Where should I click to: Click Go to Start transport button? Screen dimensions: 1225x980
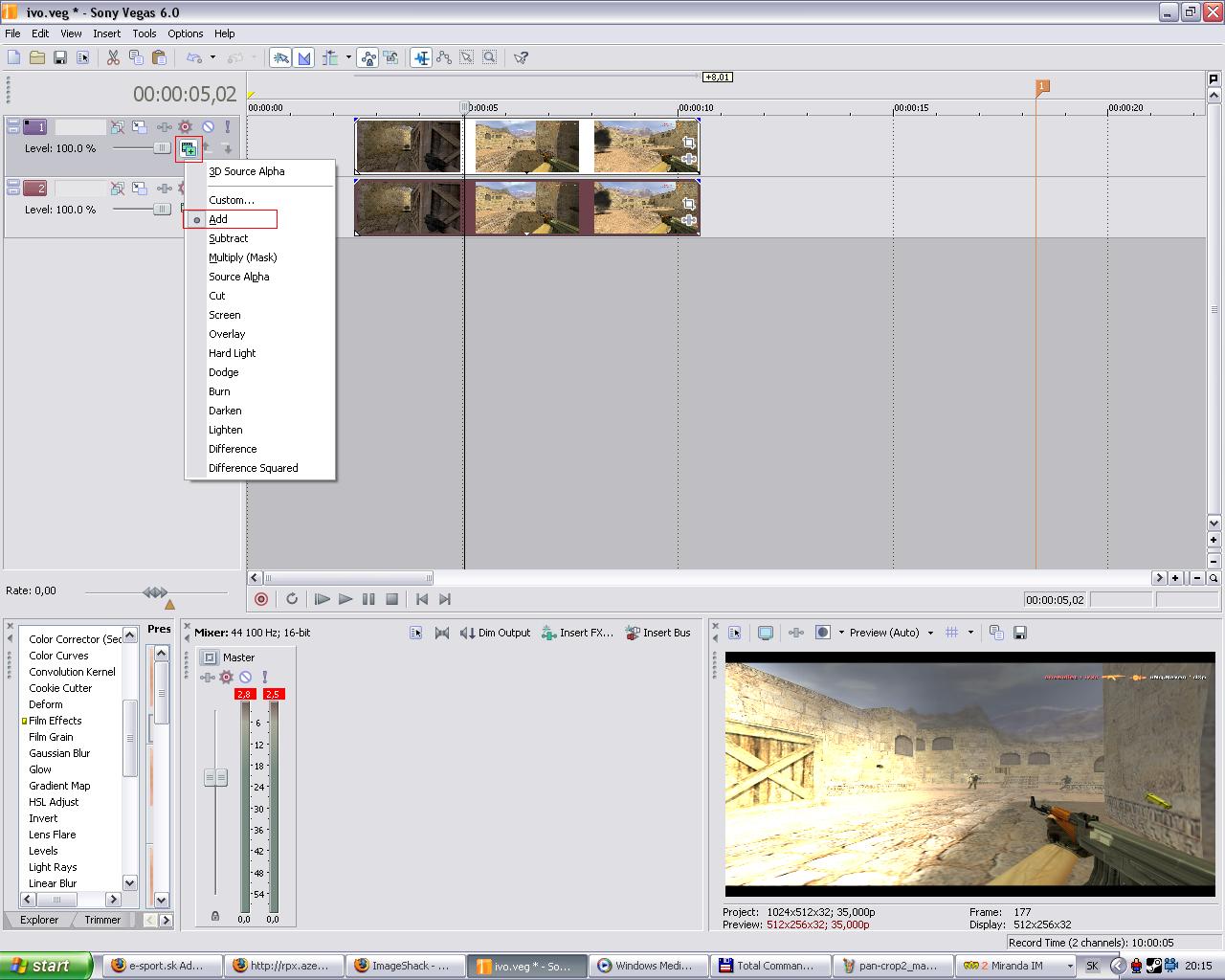click(x=422, y=599)
